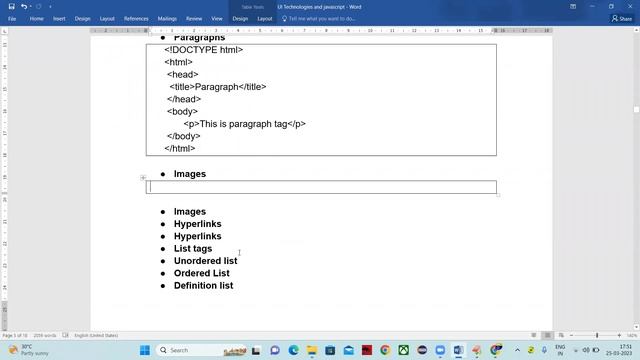The width and height of the screenshot is (640, 360).
Task: Open Chat app on taskbar
Action: [275, 350]
